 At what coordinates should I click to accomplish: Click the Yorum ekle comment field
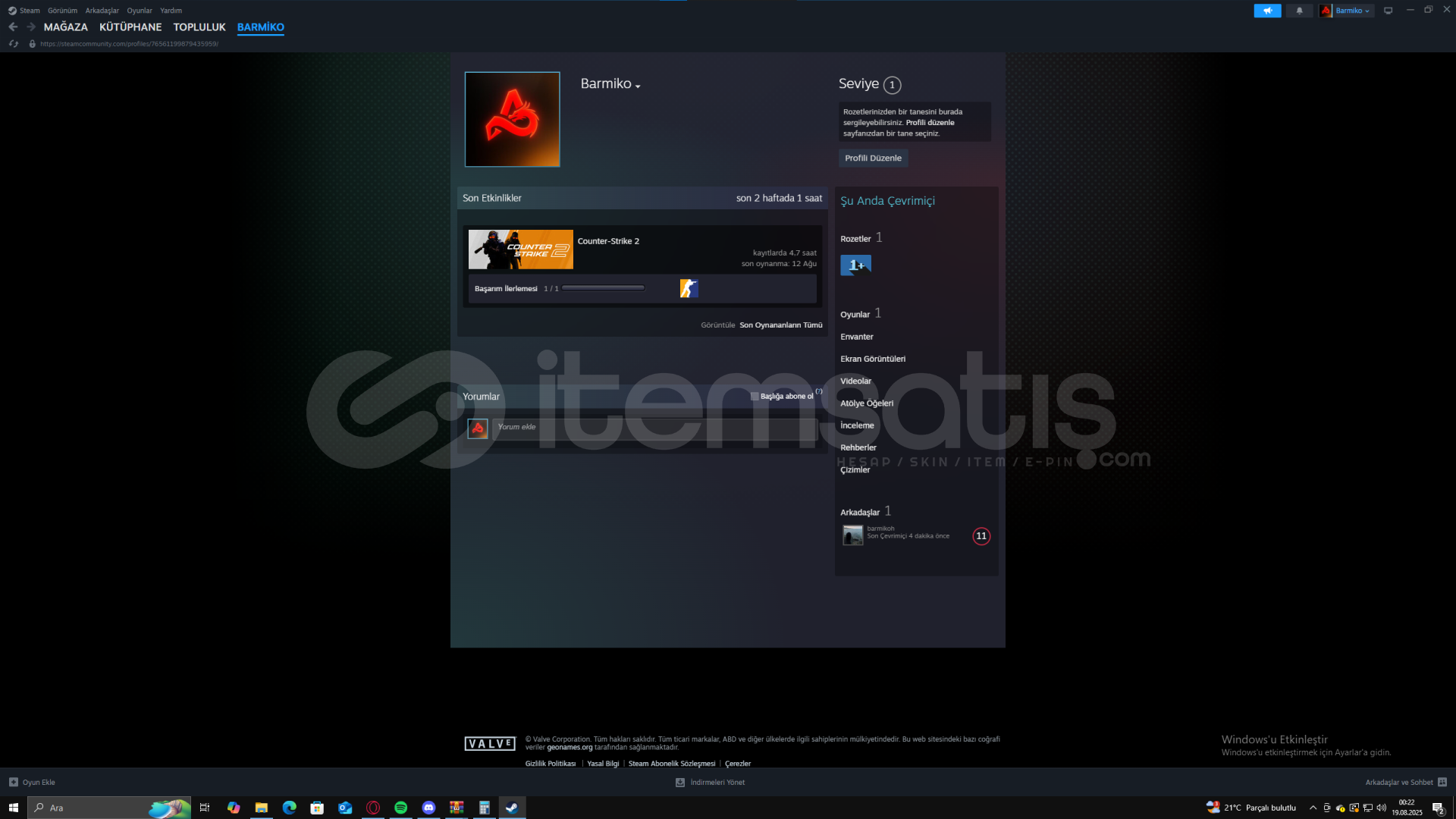pyautogui.click(x=654, y=428)
